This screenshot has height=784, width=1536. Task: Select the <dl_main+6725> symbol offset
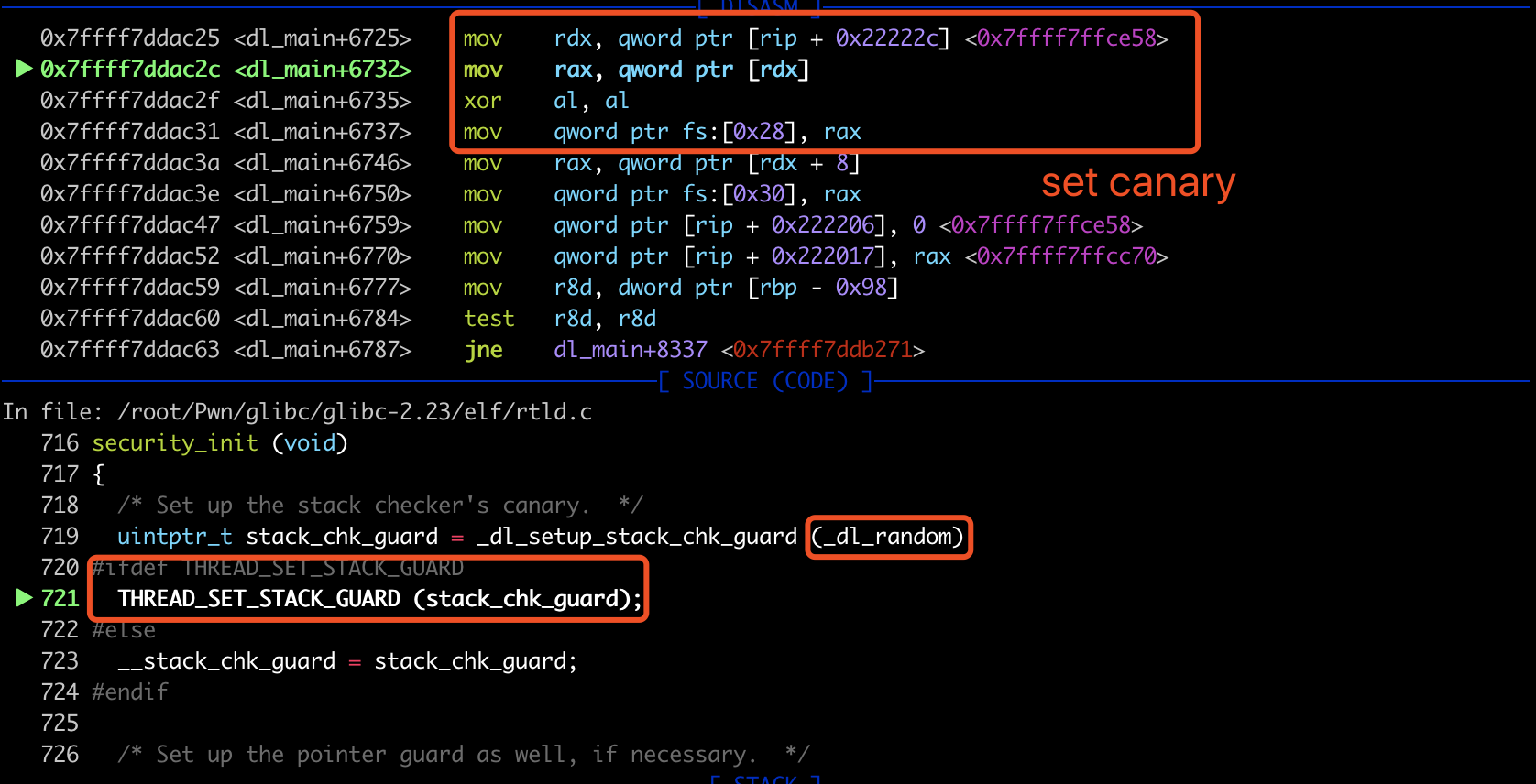point(323,38)
